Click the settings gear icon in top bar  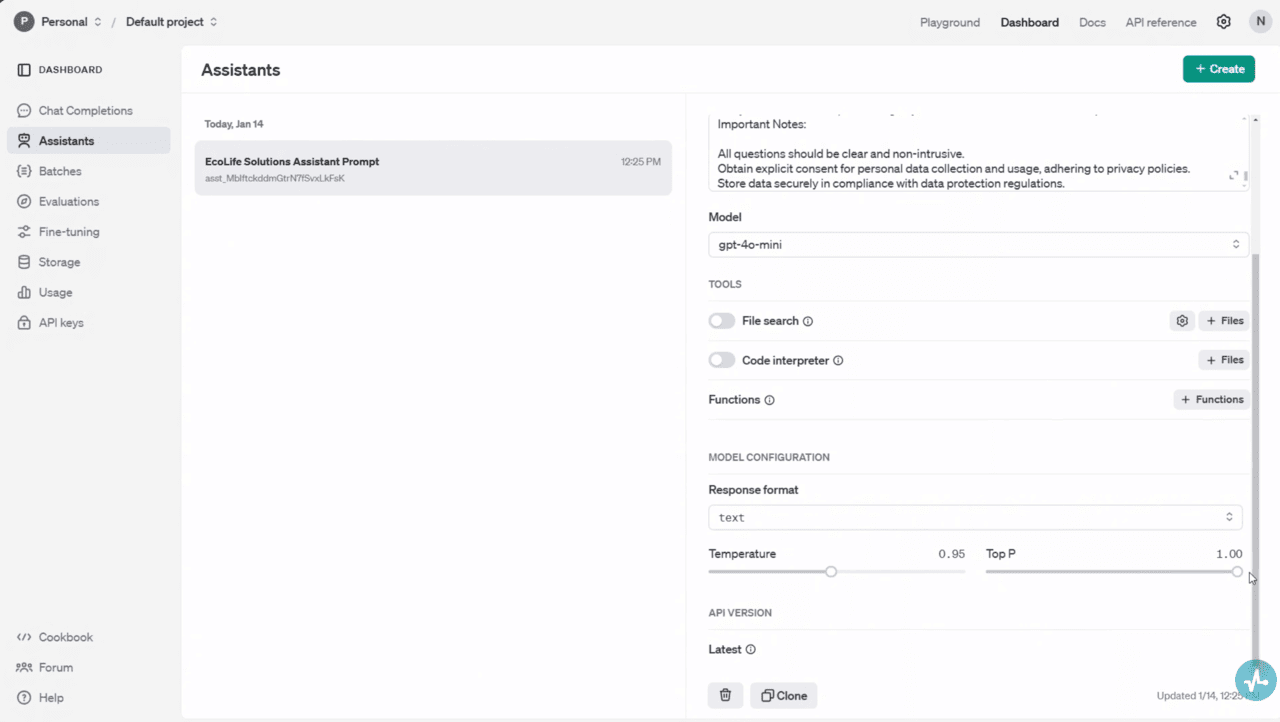1223,22
